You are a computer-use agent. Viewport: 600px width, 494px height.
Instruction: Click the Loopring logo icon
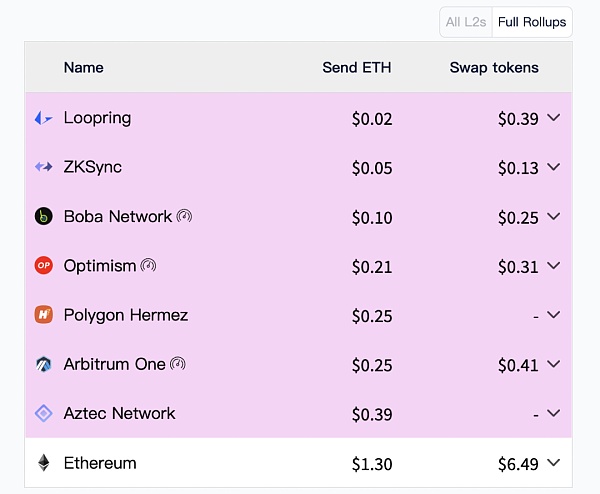pyautogui.click(x=43, y=118)
